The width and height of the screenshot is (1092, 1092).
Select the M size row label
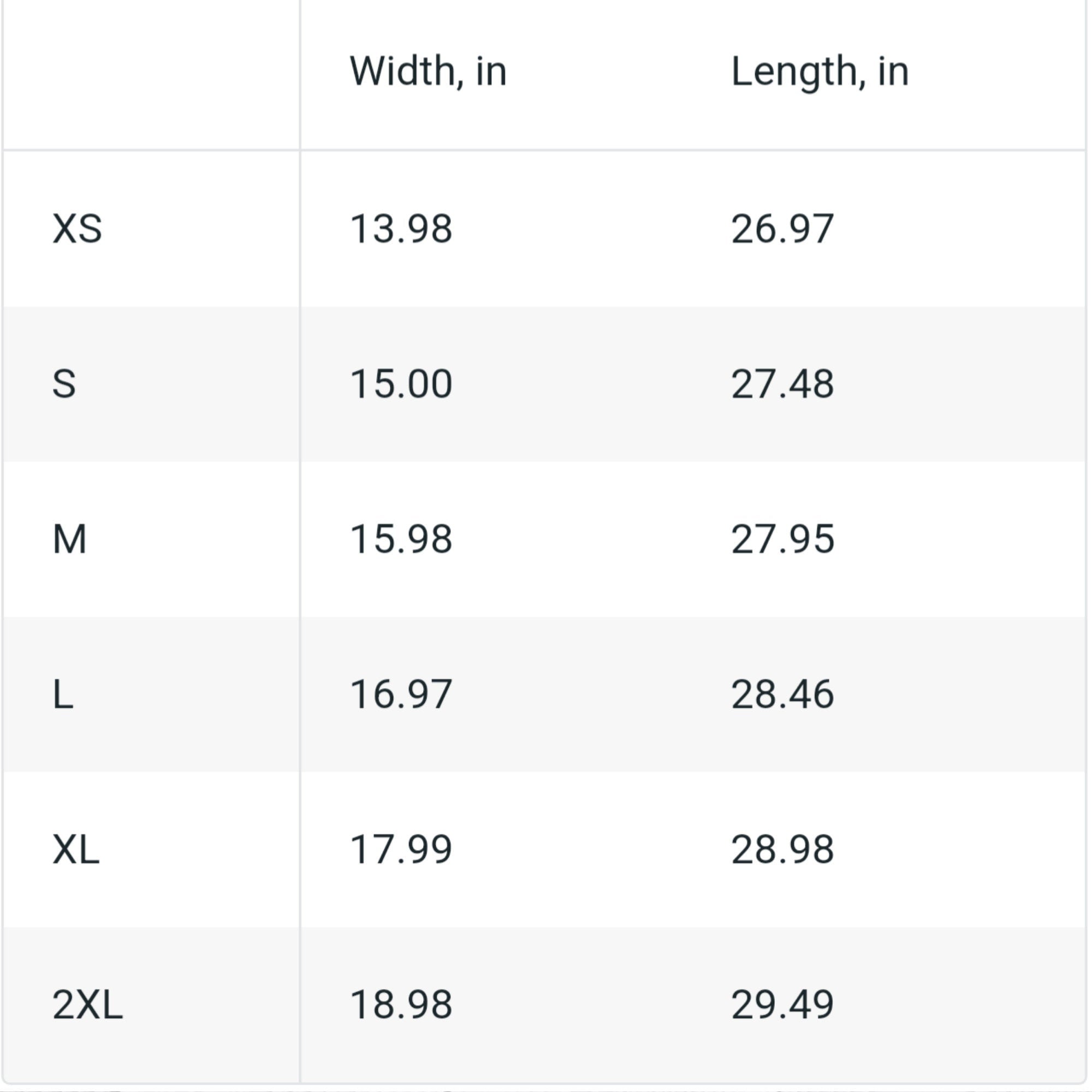click(x=69, y=539)
